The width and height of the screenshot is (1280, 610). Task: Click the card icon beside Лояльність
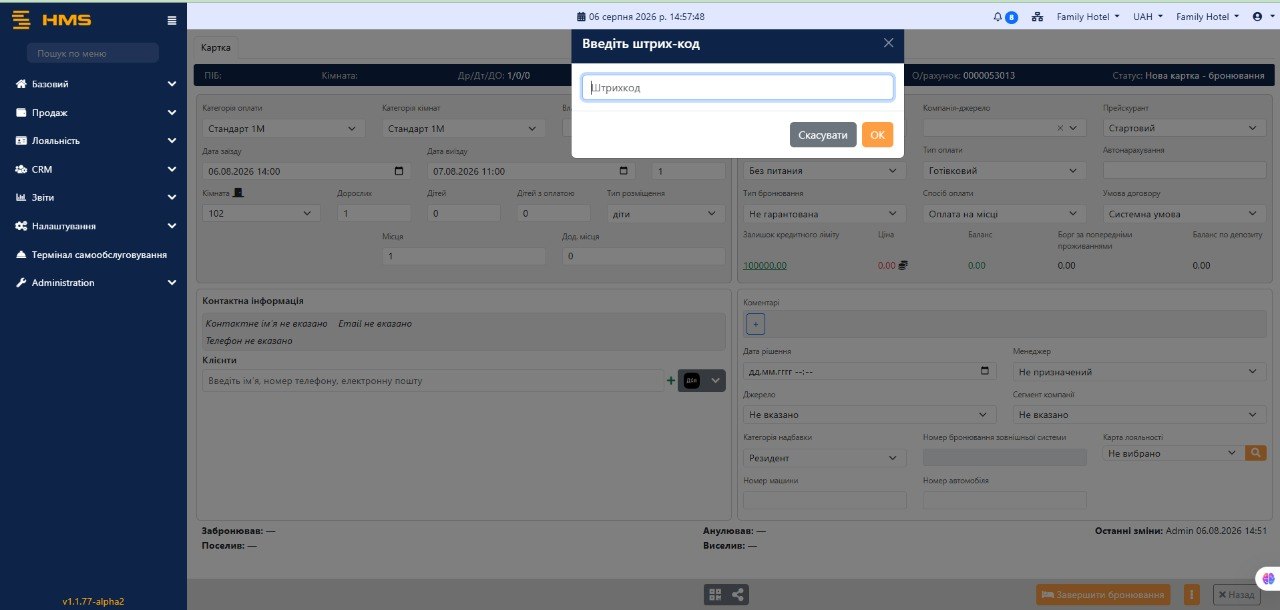point(21,141)
